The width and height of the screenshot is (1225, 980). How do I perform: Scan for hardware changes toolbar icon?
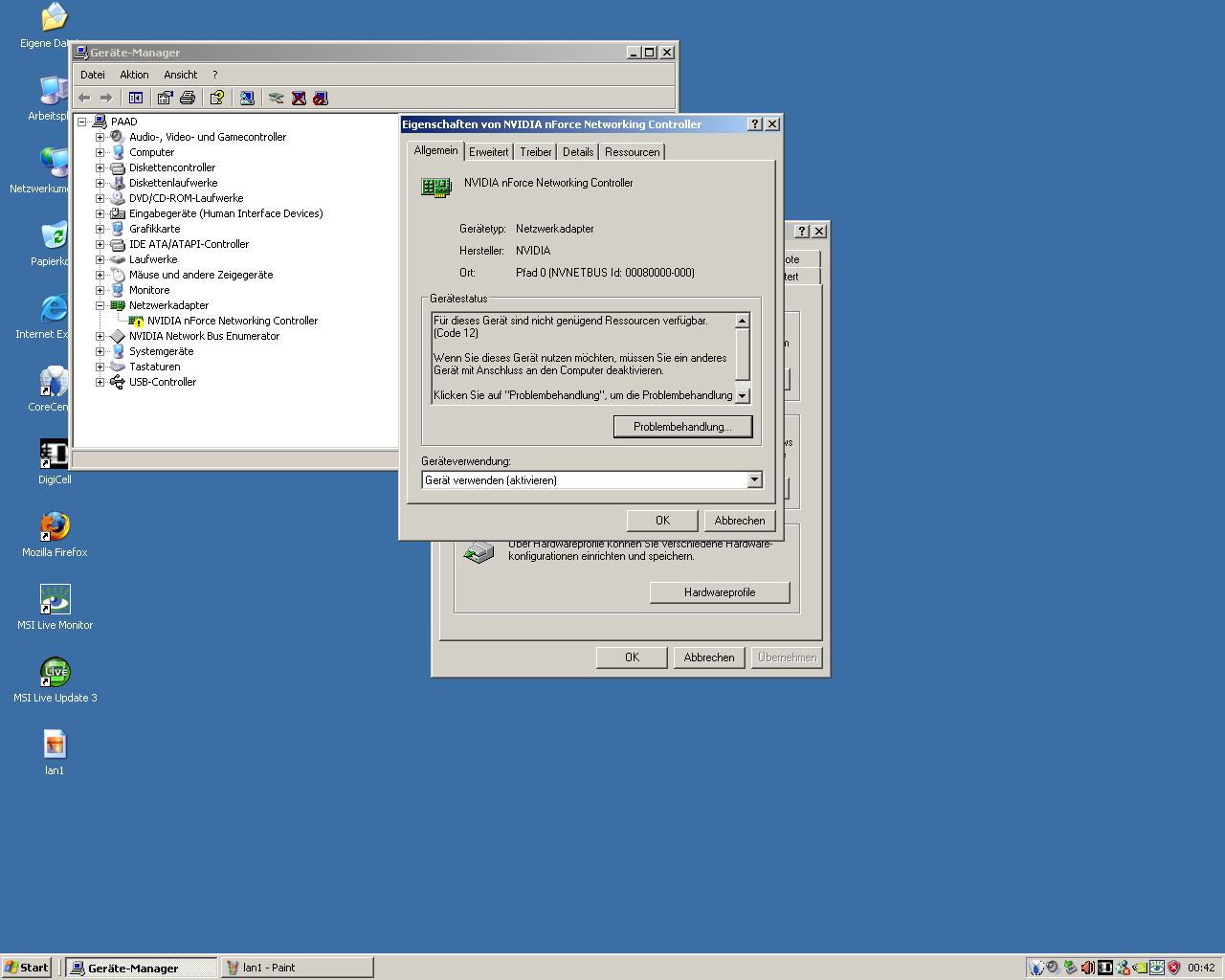coord(247,98)
